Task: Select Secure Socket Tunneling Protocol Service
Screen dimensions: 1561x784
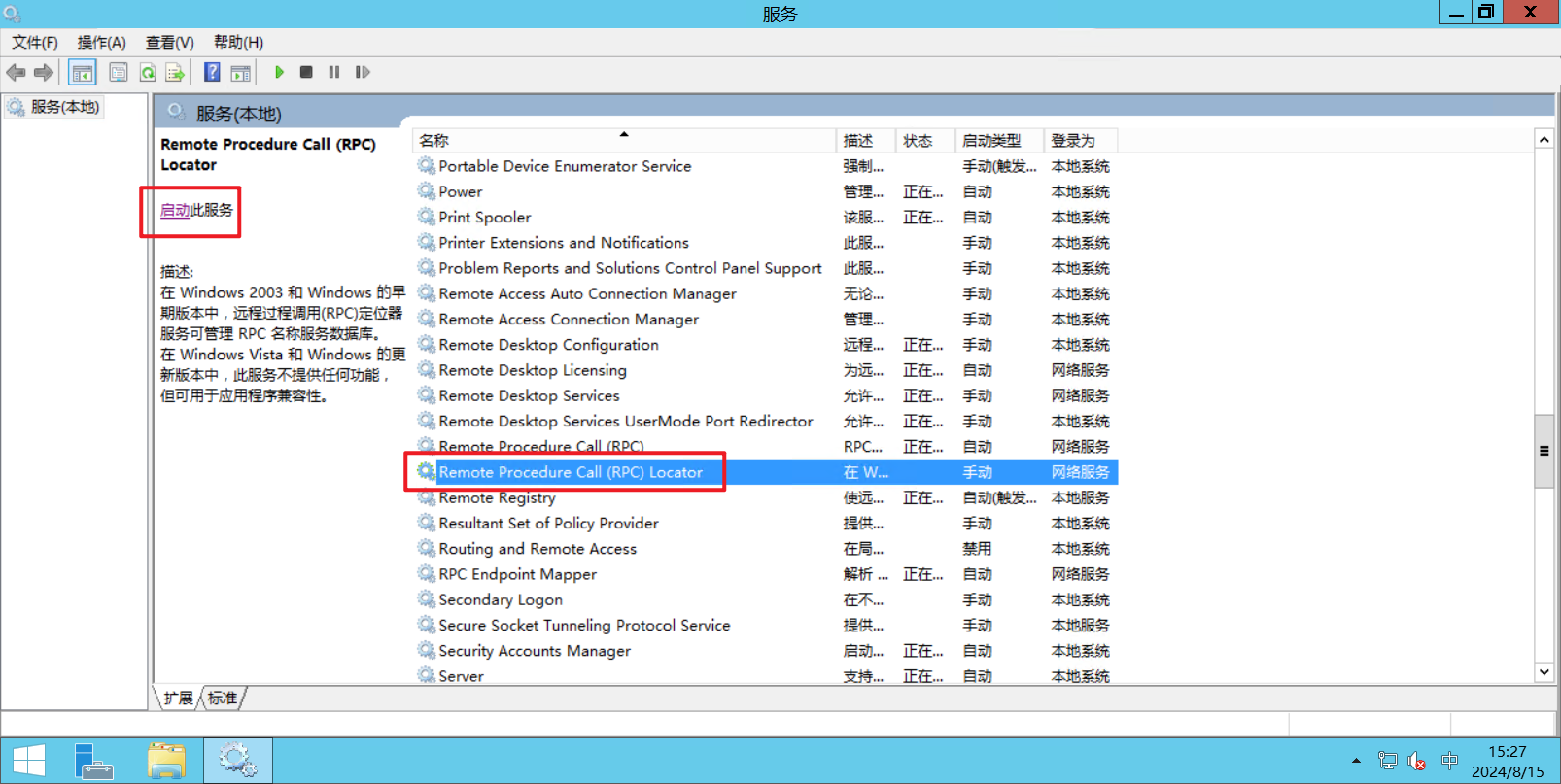Action: (766, 625)
